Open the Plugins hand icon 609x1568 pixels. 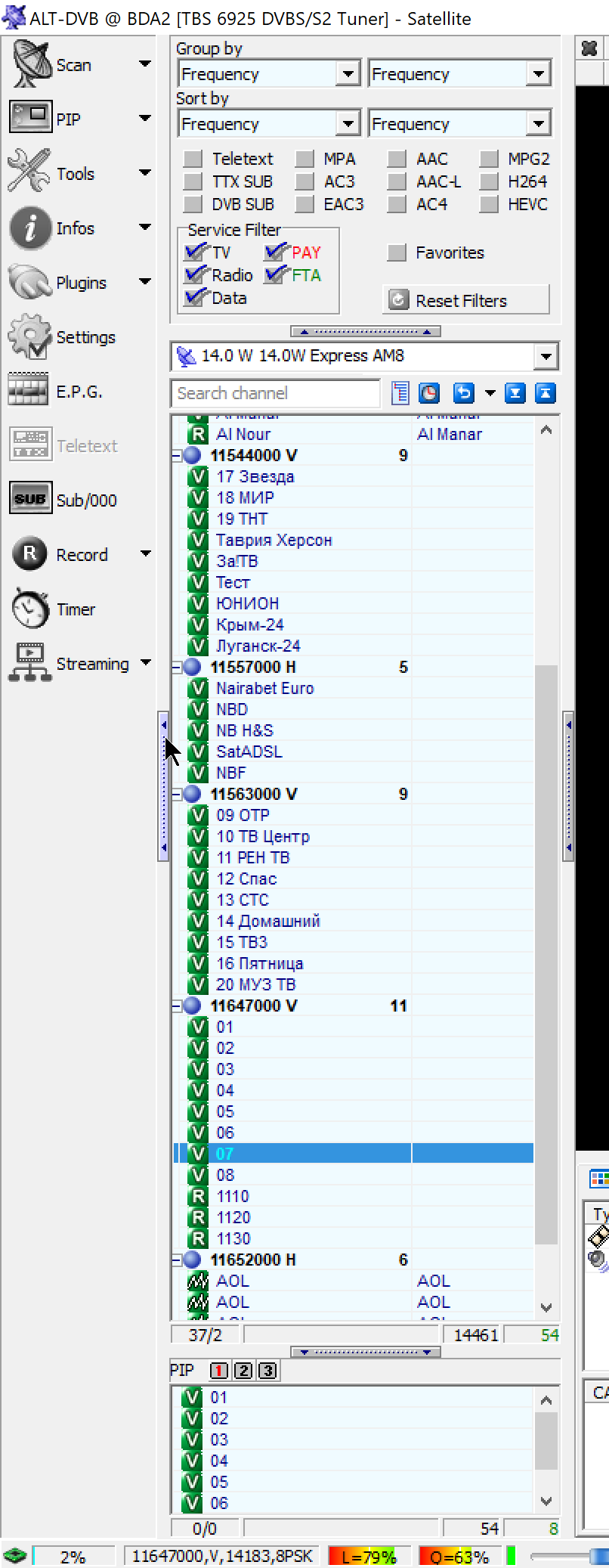point(30,282)
